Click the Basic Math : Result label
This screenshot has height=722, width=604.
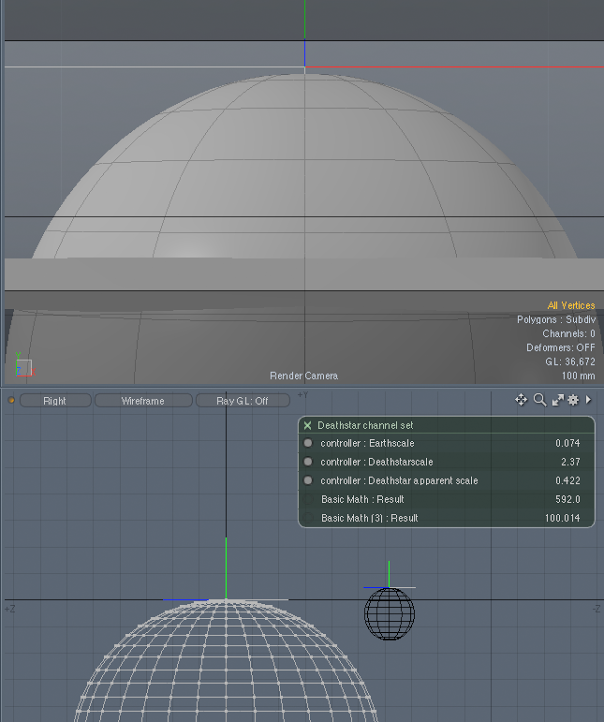(x=362, y=499)
